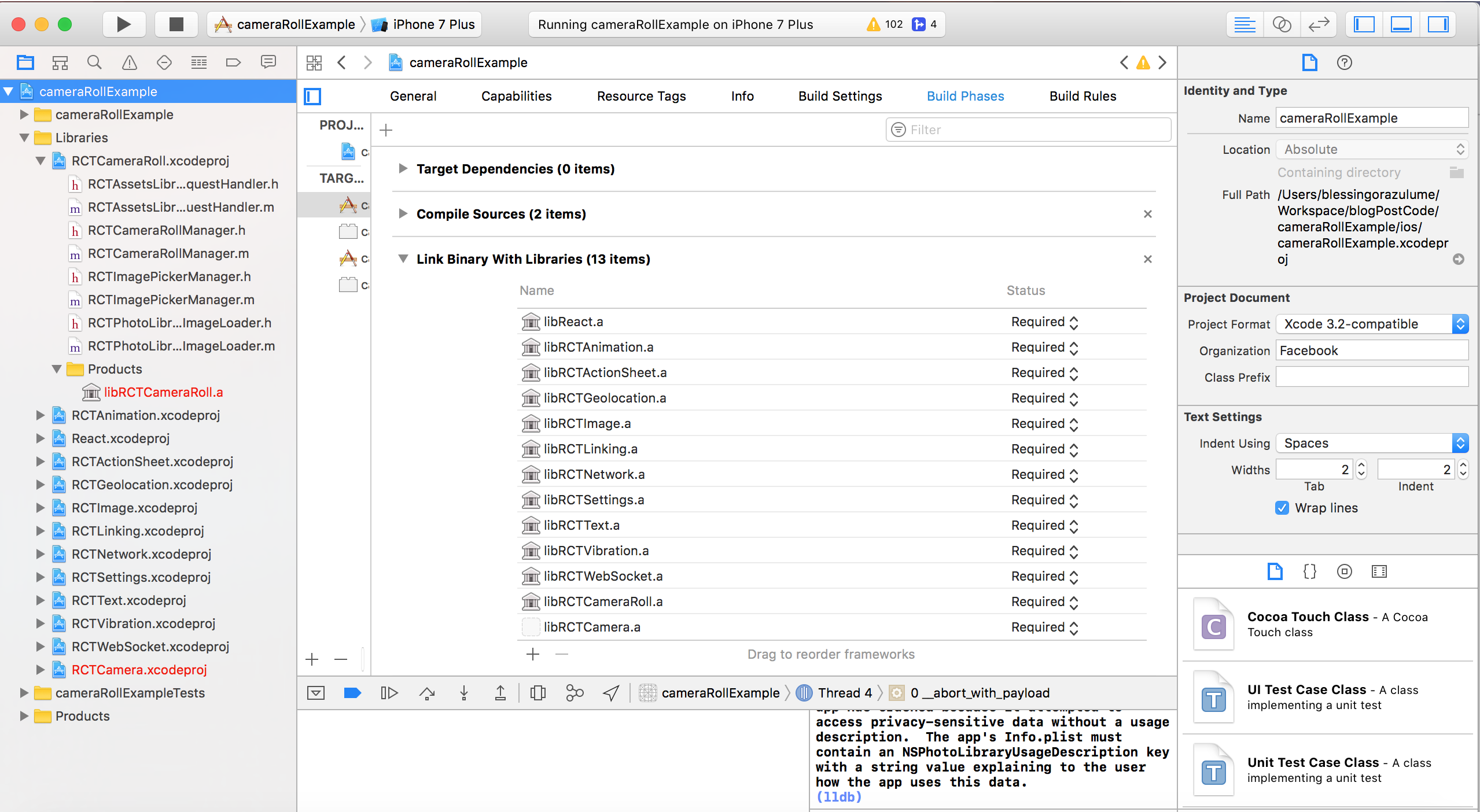This screenshot has width=1480, height=812.
Task: Open the Project Format dropdown
Action: [x=1371, y=324]
